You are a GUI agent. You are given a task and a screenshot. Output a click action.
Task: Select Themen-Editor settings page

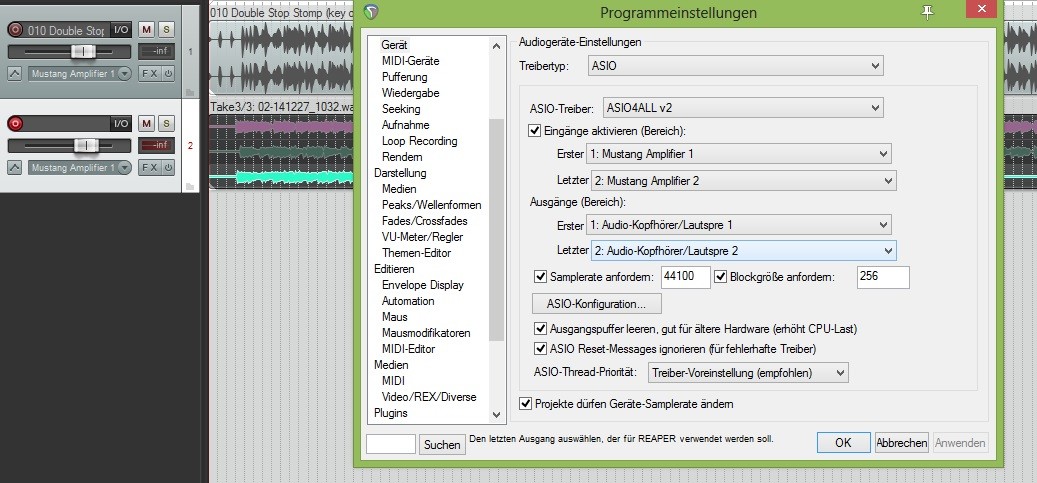click(417, 253)
